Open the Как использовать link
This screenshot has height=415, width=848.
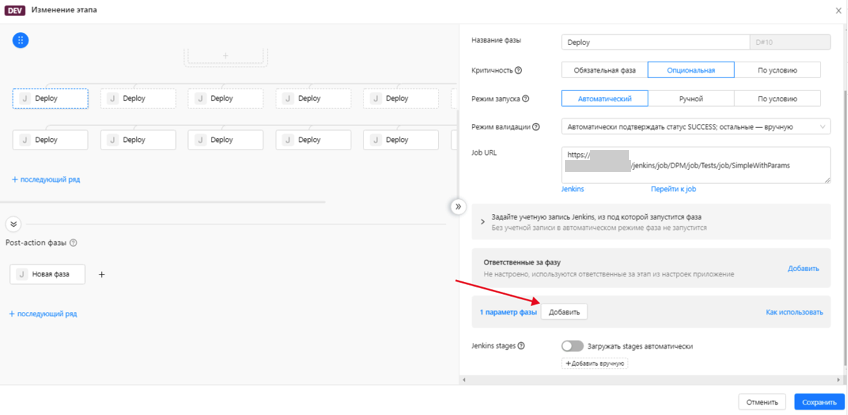(x=794, y=312)
